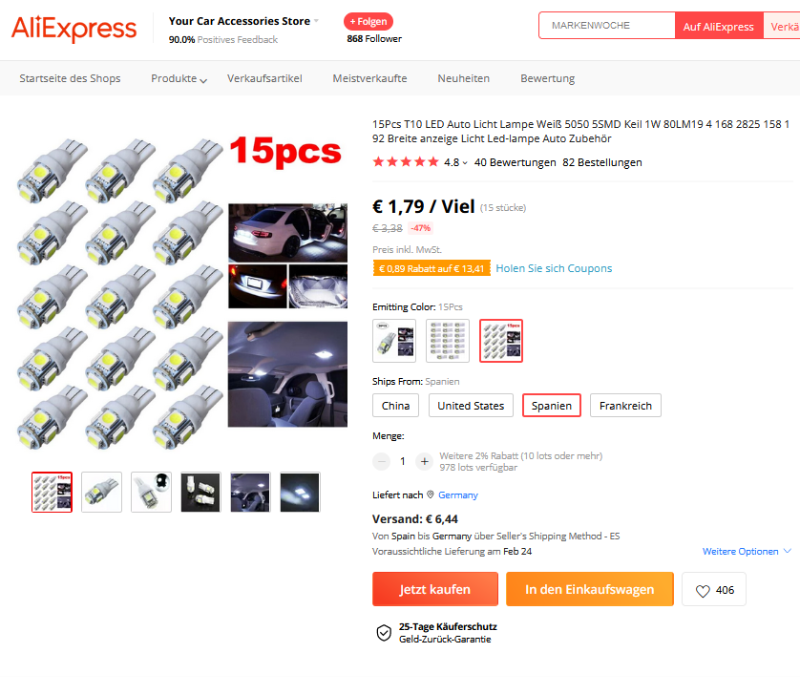The width and height of the screenshot is (800, 677).
Task: Expand Weitere Optionen shipping choices
Action: point(746,551)
